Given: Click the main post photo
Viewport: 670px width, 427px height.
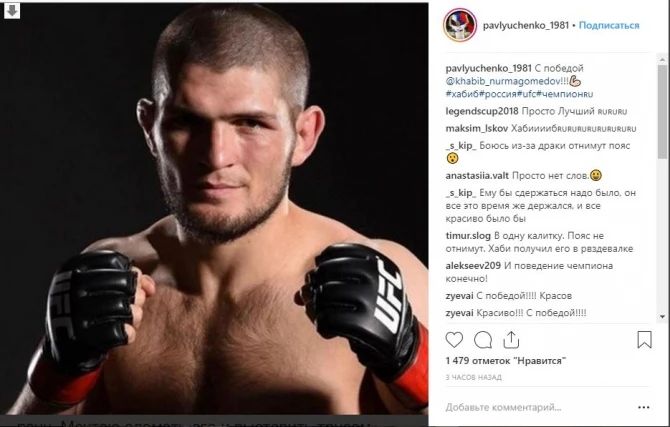Looking at the screenshot, I should (214, 209).
